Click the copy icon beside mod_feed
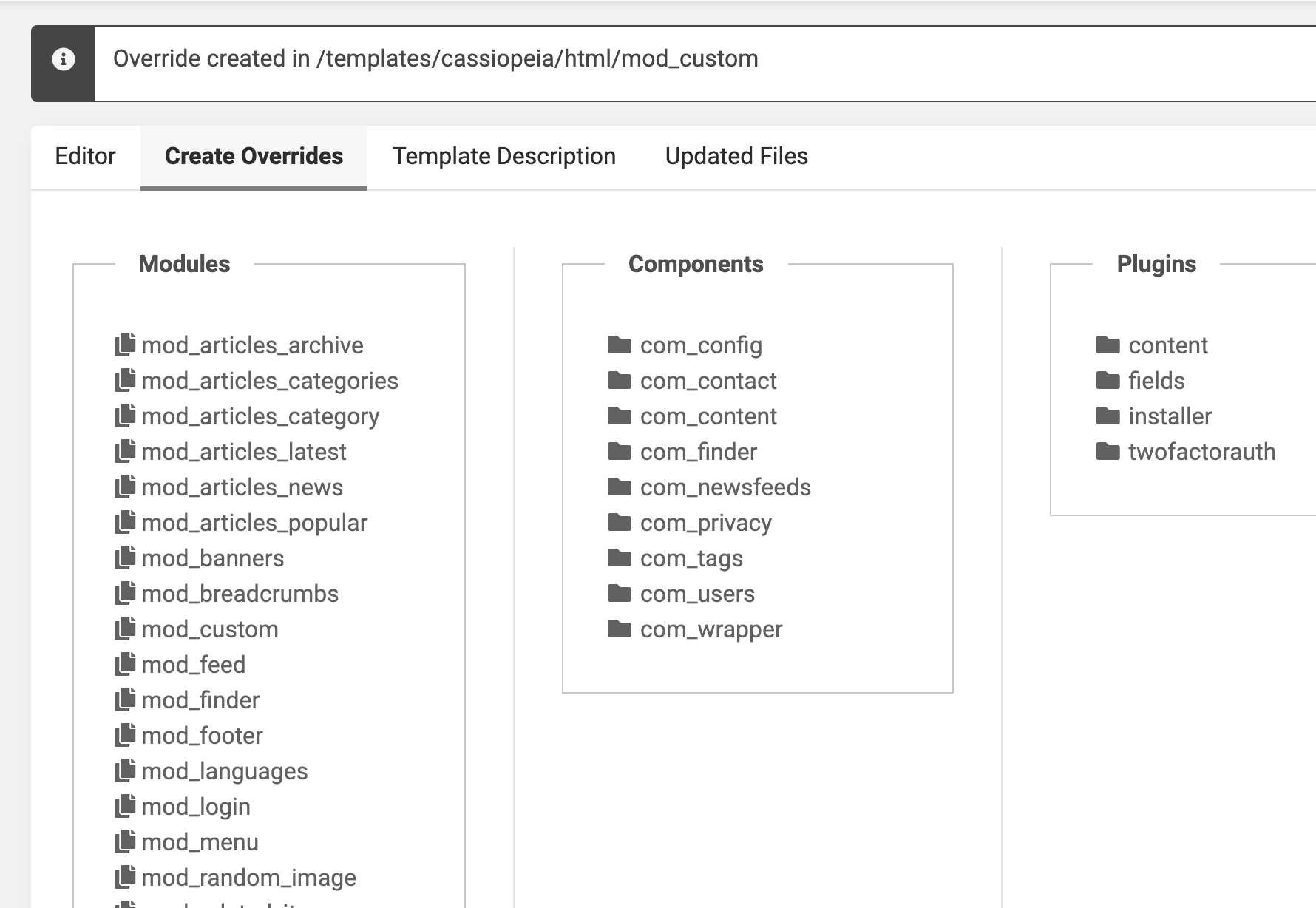This screenshot has width=1316, height=908. tap(125, 664)
